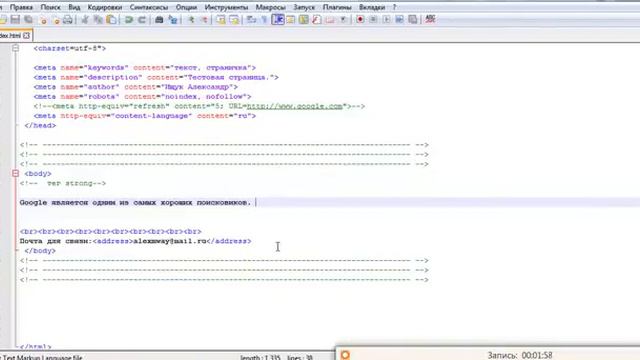640x360 pixels.
Task: Click the Print toolbar icon
Action: point(68,19)
